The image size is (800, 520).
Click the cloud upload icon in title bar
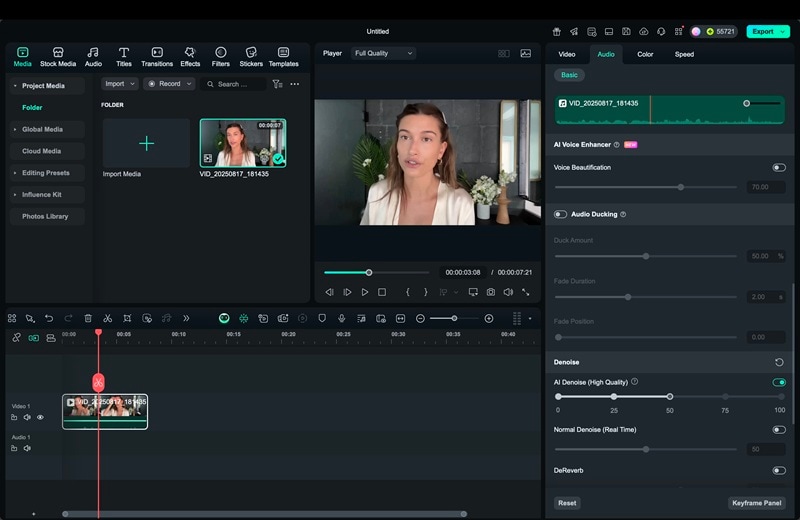(643, 32)
